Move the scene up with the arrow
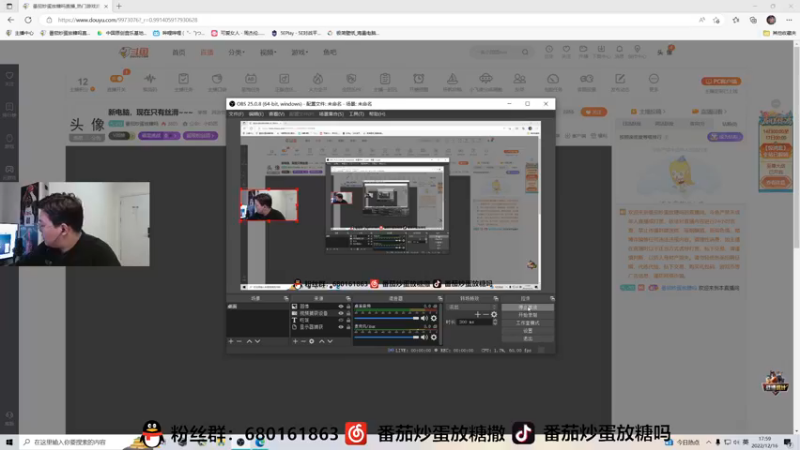Image resolution: width=800 pixels, height=450 pixels. [x=249, y=341]
